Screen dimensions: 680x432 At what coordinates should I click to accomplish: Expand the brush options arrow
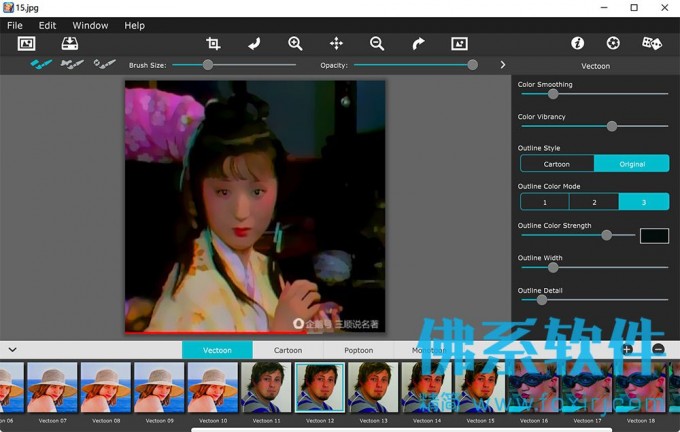click(x=503, y=65)
